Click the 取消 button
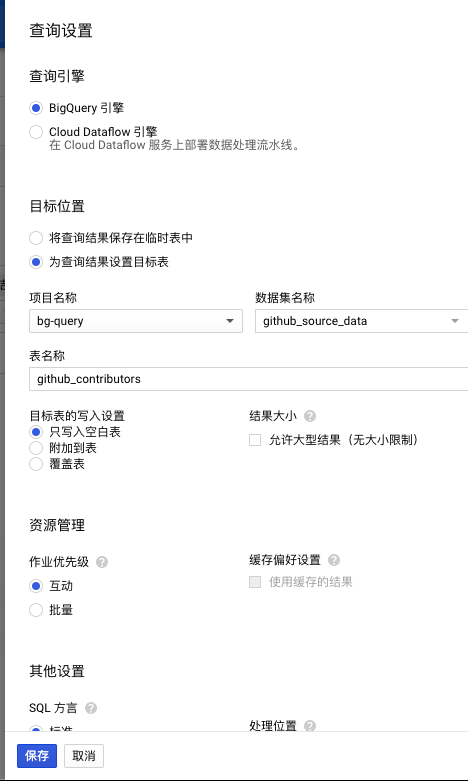Image resolution: width=468 pixels, height=781 pixels. 84,756
